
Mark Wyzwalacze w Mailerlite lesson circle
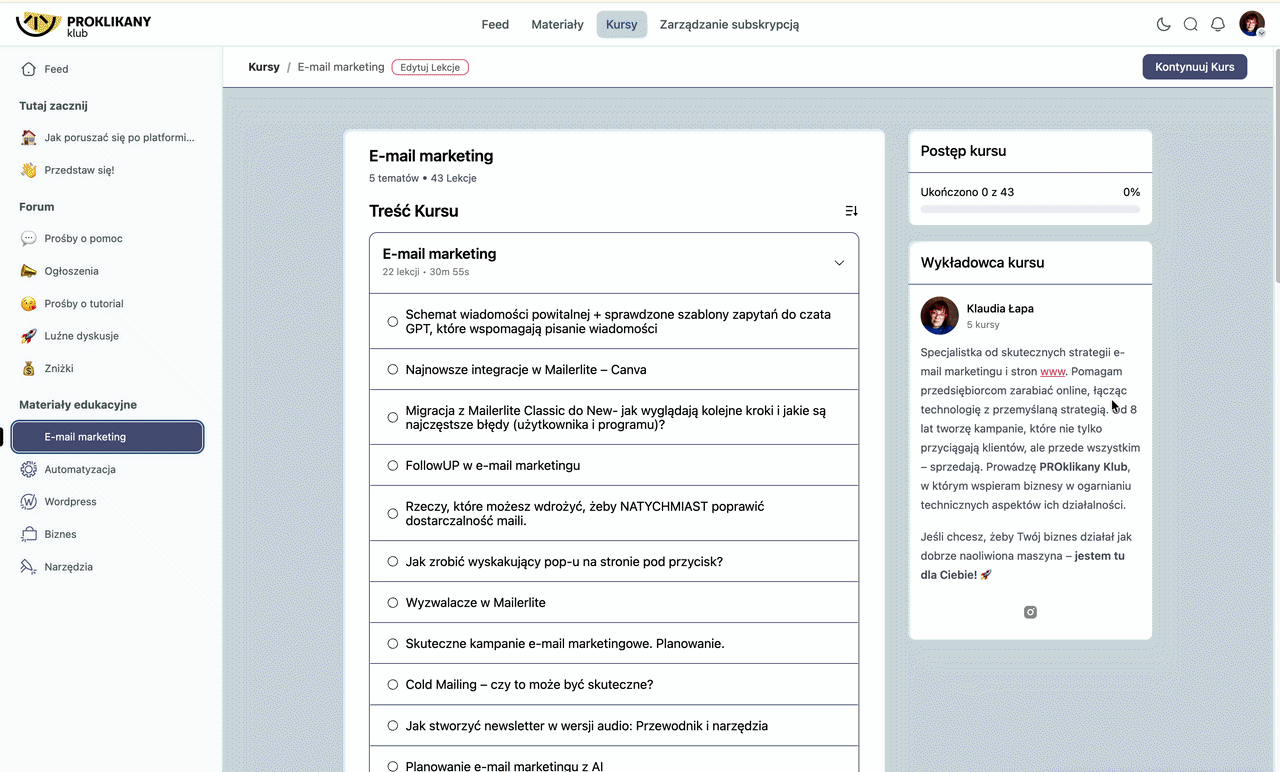pyautogui.click(x=392, y=603)
